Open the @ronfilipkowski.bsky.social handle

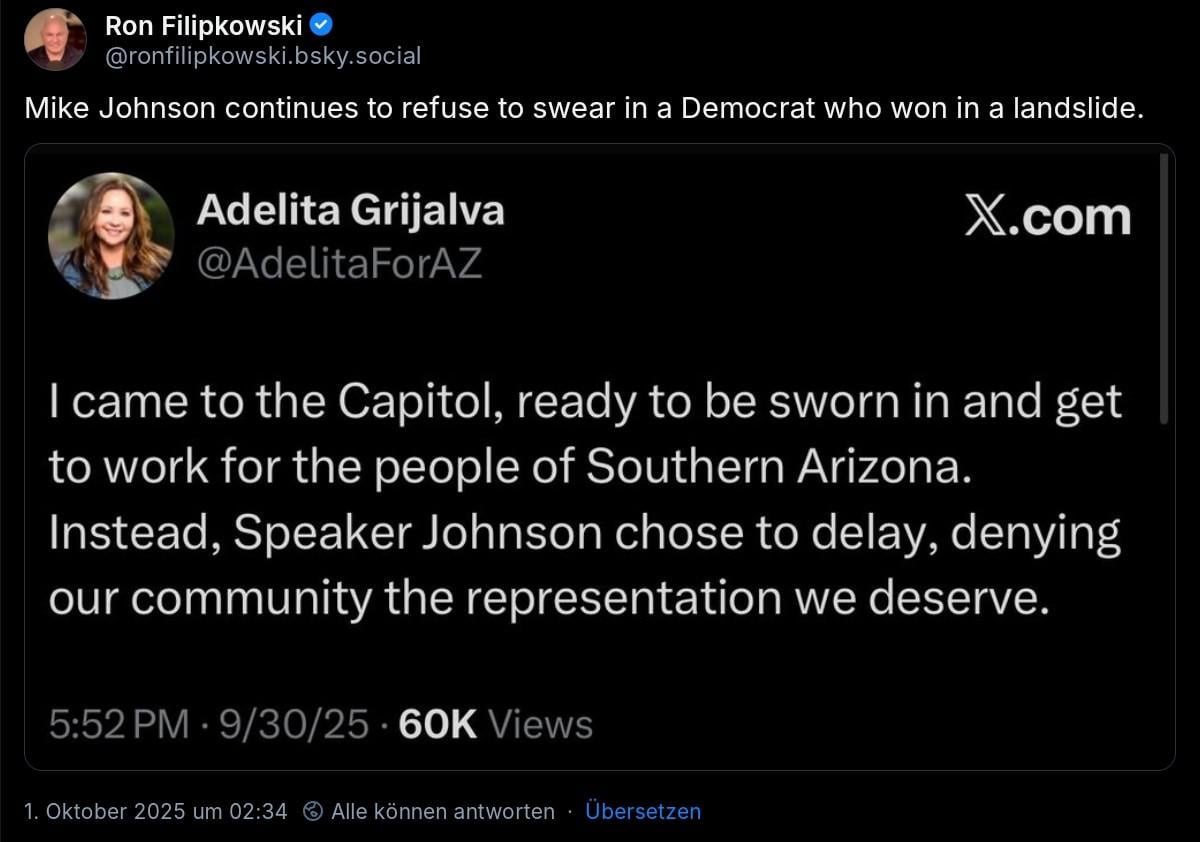[263, 56]
